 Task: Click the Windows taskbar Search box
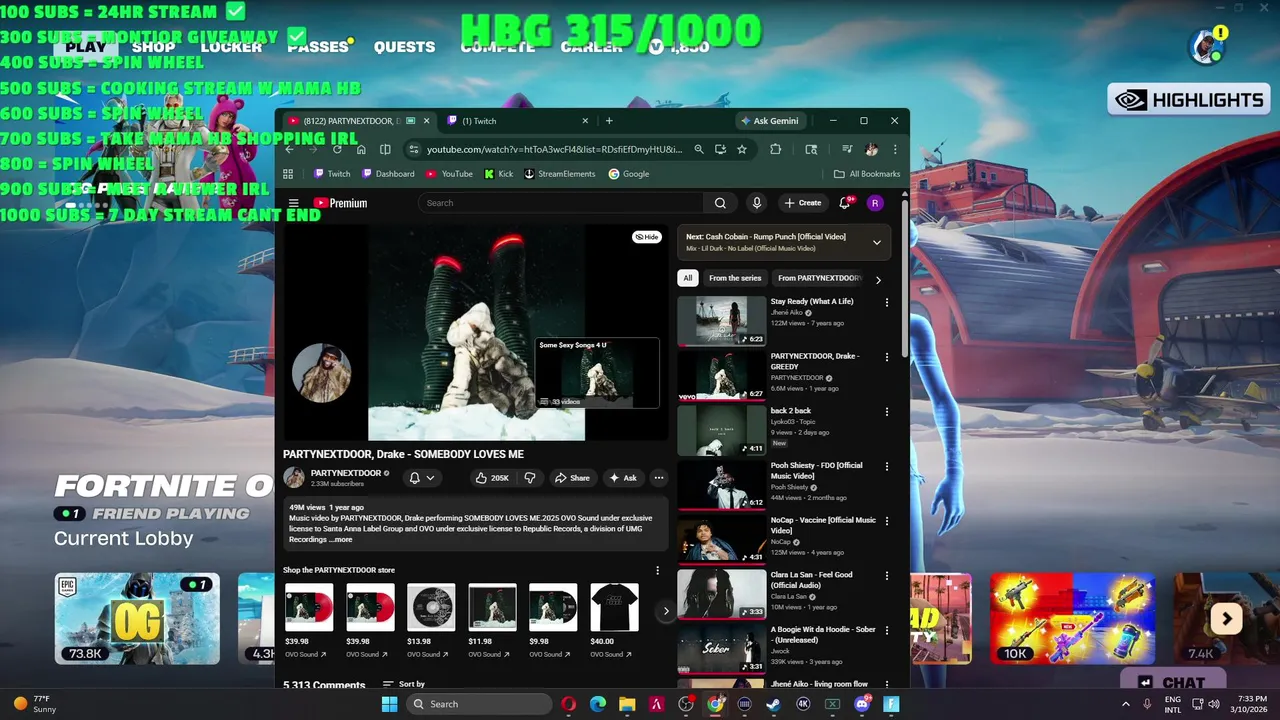pyautogui.click(x=479, y=704)
